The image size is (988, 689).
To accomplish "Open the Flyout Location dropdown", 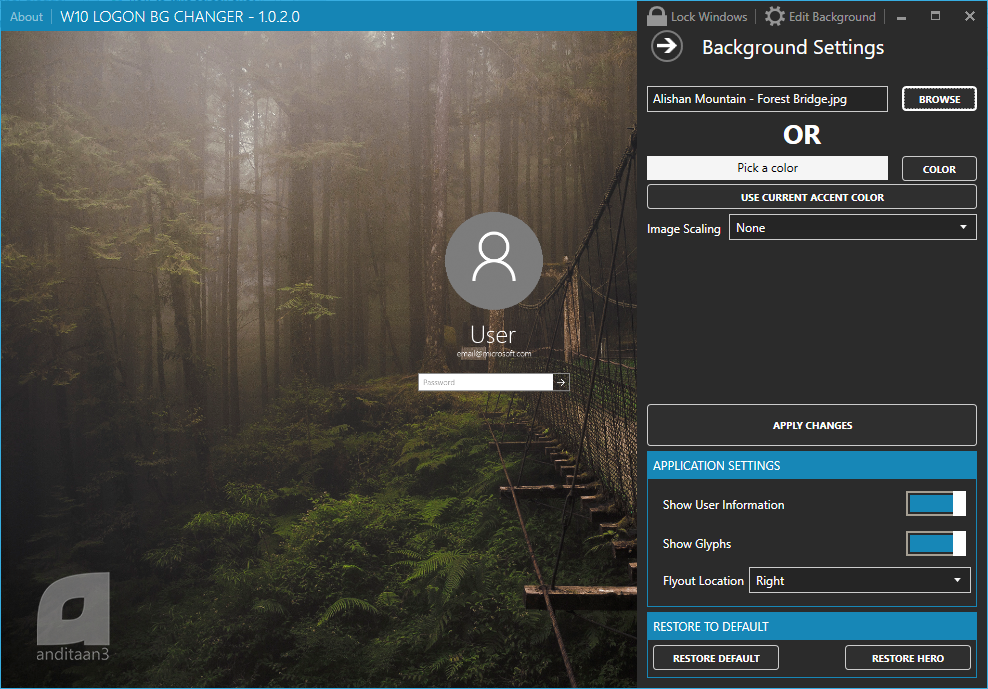I will click(x=859, y=581).
